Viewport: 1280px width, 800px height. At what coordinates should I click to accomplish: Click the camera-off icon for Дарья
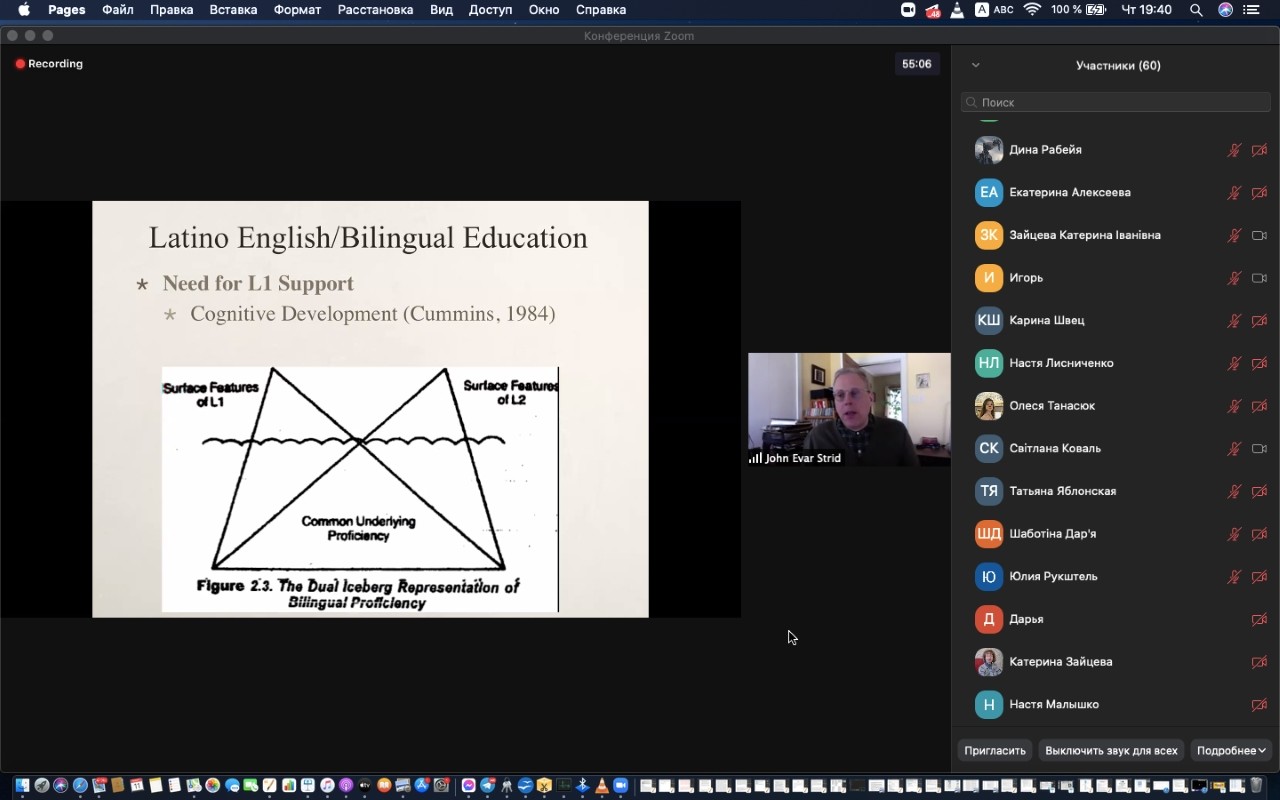coord(1259,620)
